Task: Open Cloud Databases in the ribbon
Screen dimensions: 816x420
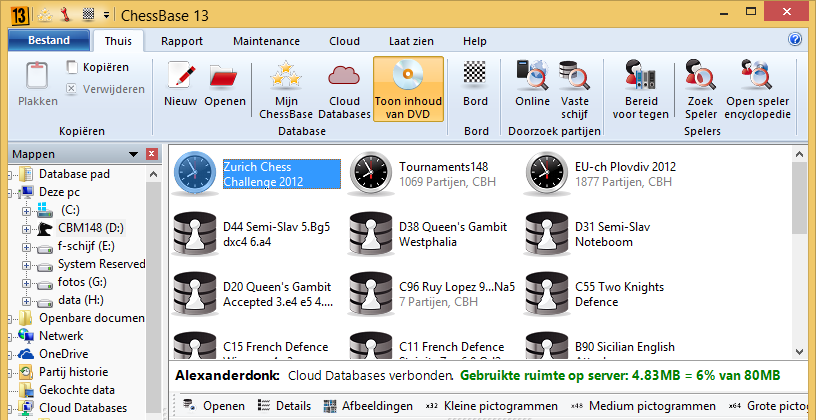Action: (345, 90)
